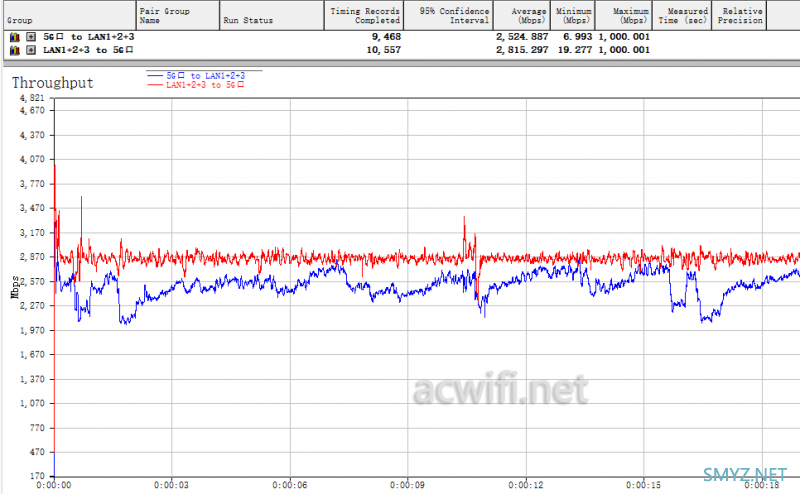Click the Throughput chart title
800x494 pixels.
click(x=52, y=83)
